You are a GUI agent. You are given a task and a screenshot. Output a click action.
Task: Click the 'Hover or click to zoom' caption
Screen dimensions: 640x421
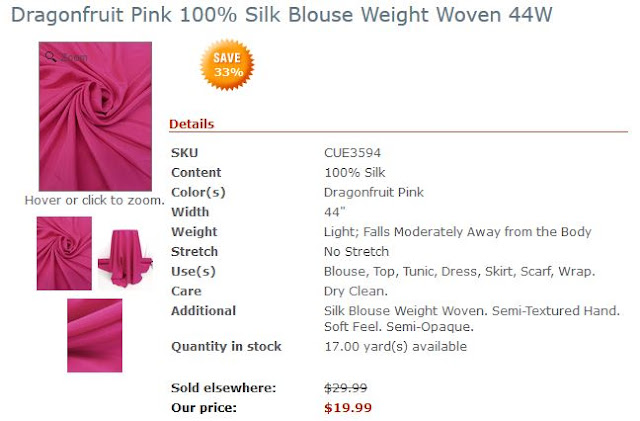[94, 200]
